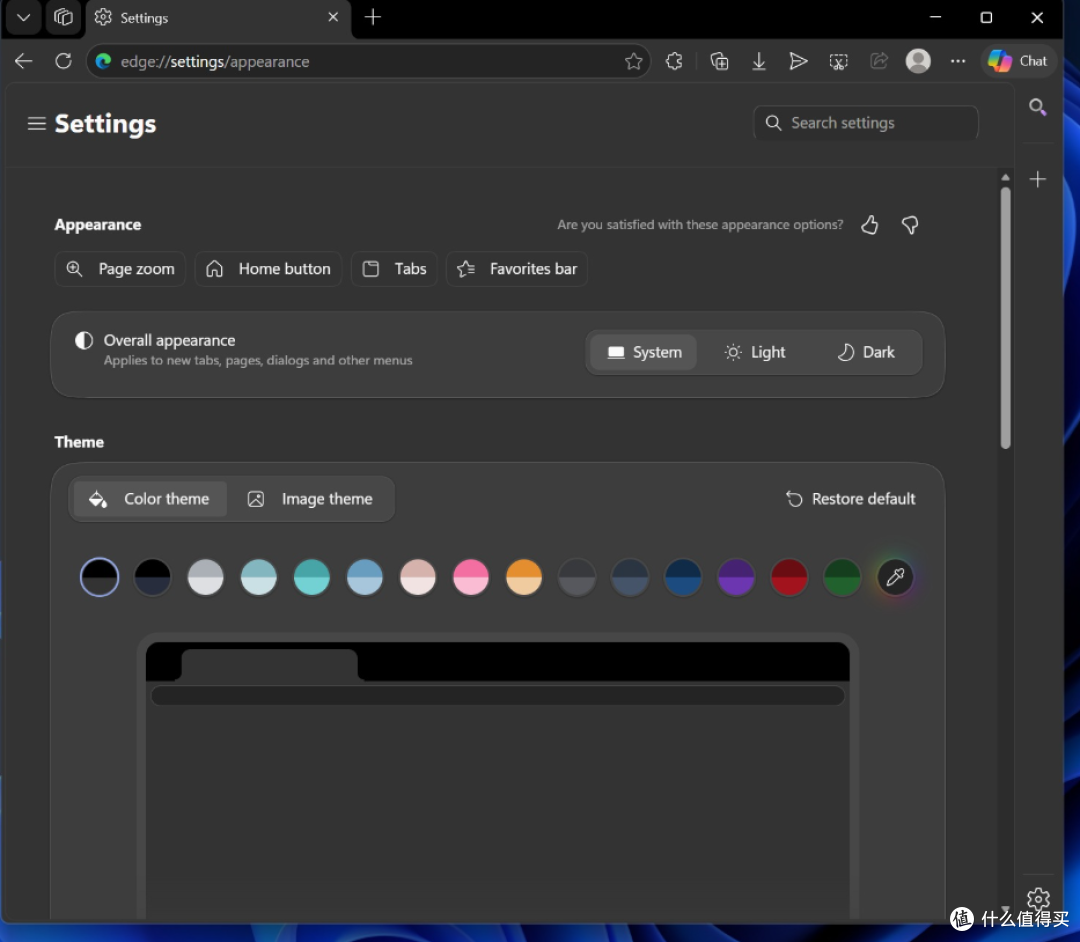Add this page to favorites star
The width and height of the screenshot is (1080, 942).
tap(633, 61)
